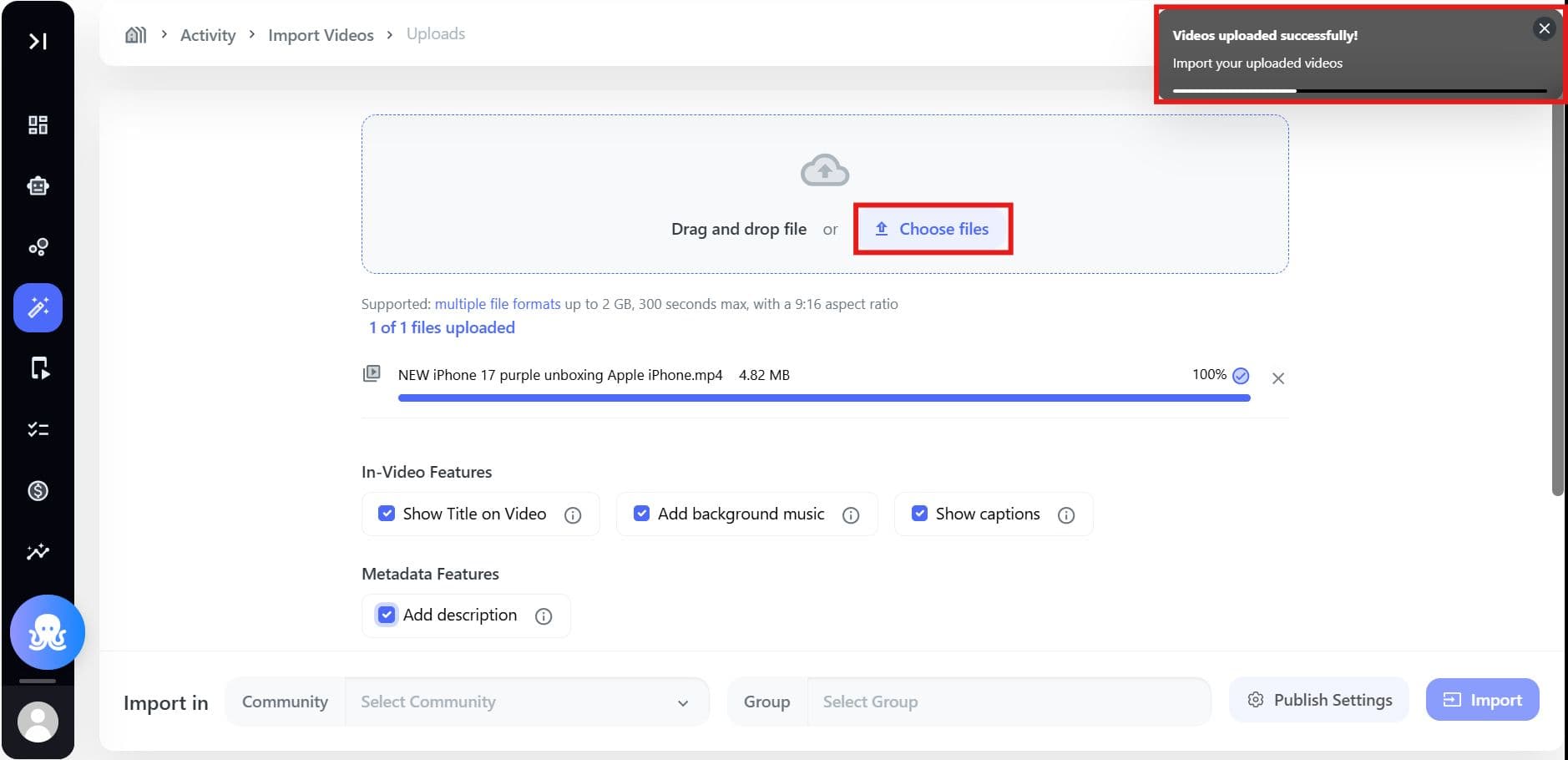The width and height of the screenshot is (1568, 760).
Task: Open the octopus assistant bubble
Action: (48, 632)
